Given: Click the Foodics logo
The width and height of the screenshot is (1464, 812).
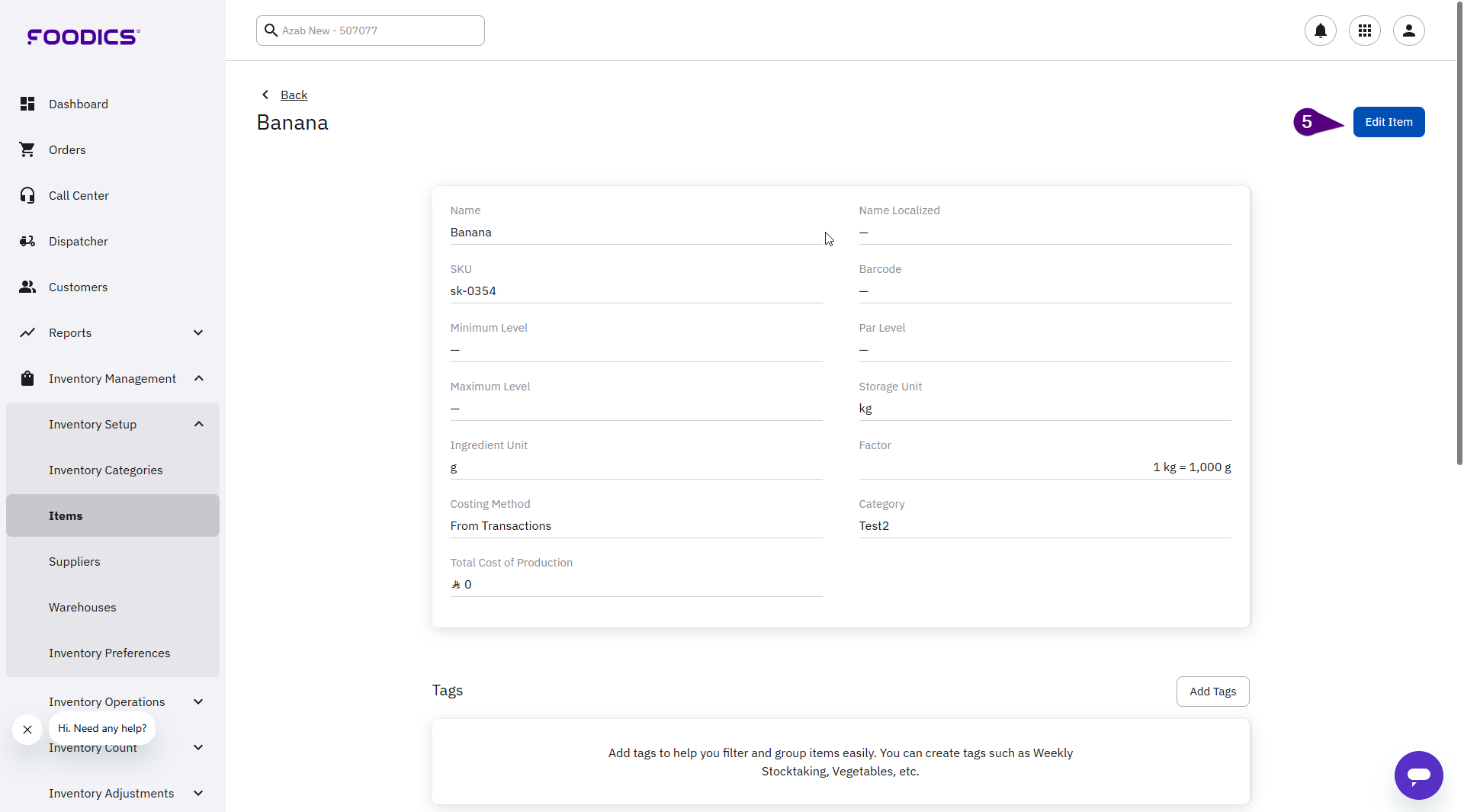Looking at the screenshot, I should pyautogui.click(x=84, y=37).
